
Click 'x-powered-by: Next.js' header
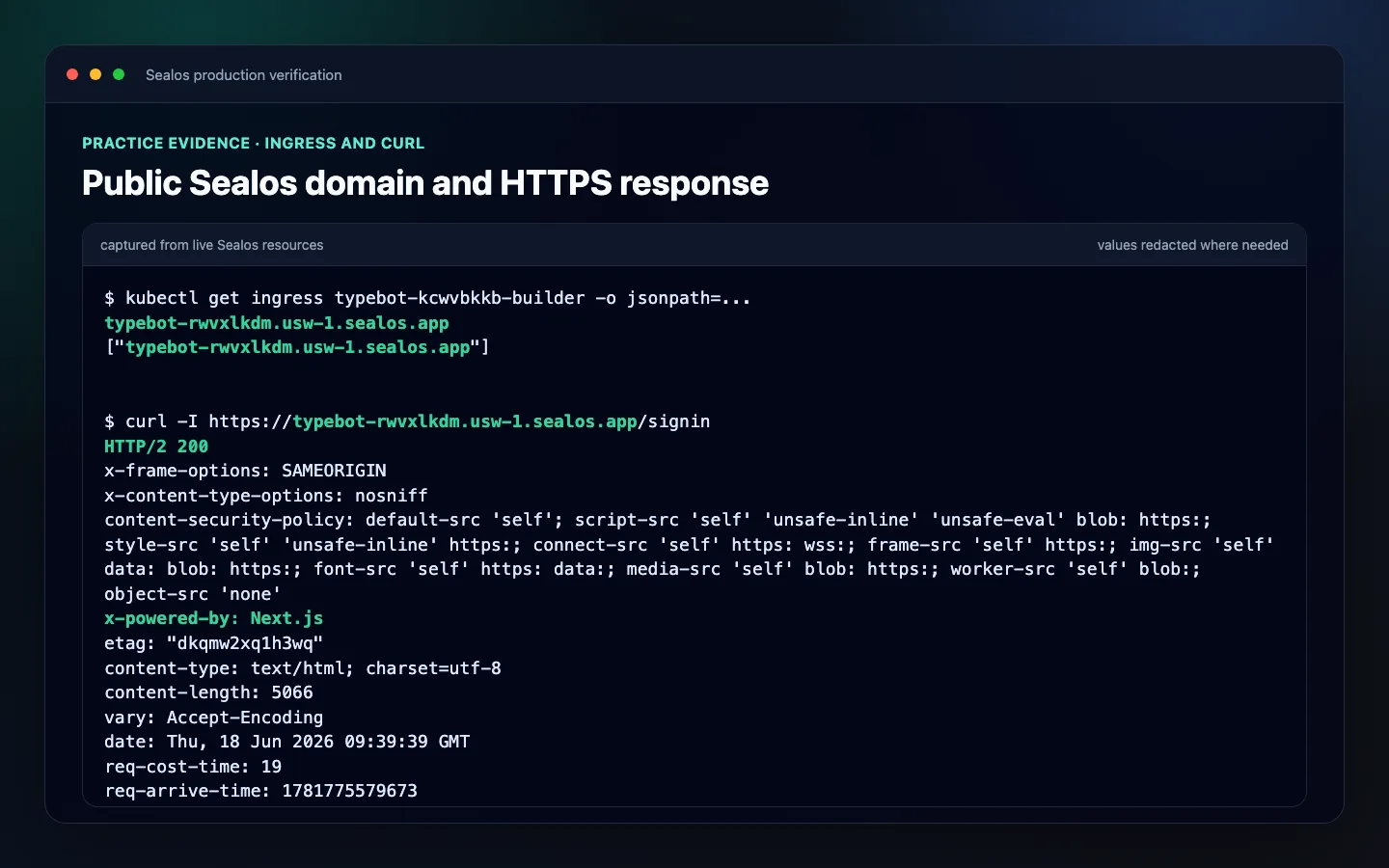pos(214,618)
